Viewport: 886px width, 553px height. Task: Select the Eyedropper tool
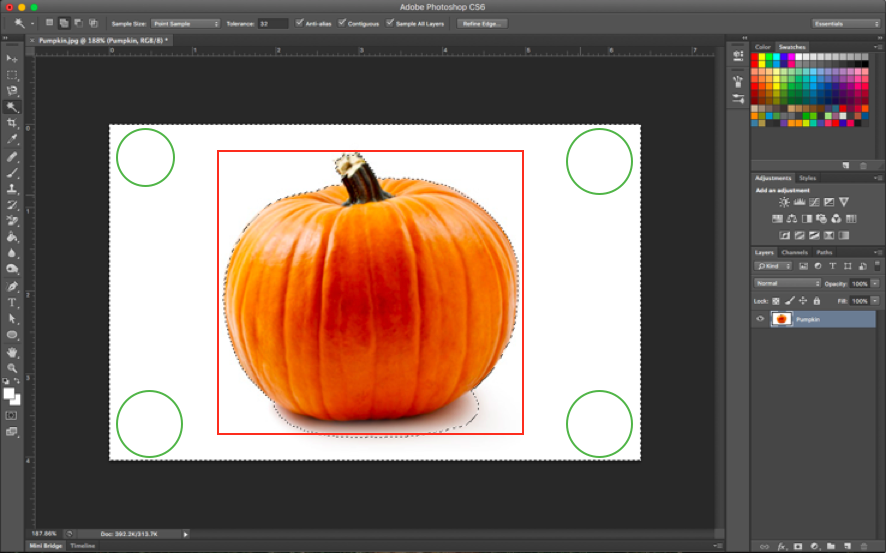[12, 140]
